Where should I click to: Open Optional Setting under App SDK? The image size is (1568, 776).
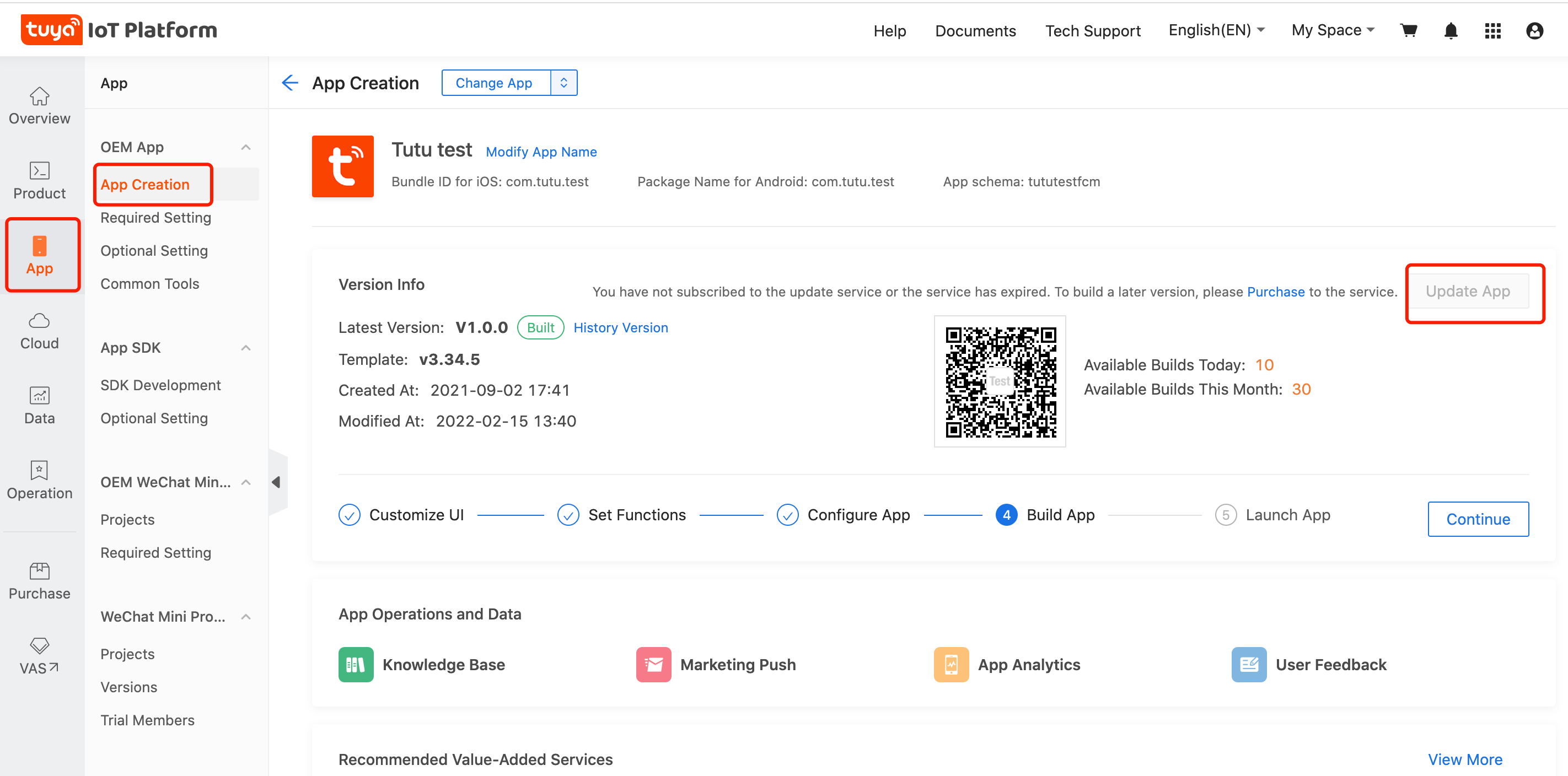click(154, 418)
